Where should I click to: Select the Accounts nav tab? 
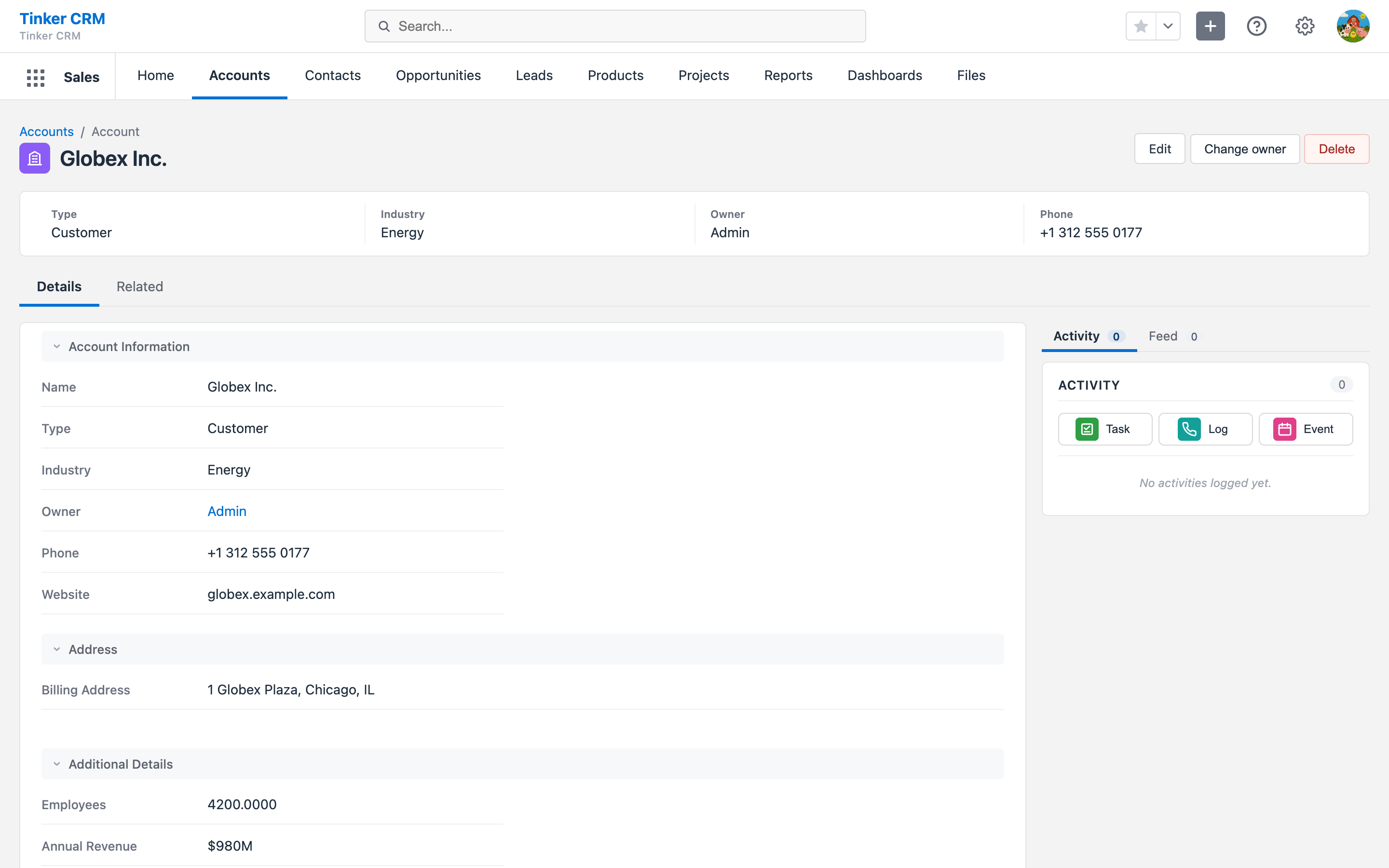(x=239, y=76)
